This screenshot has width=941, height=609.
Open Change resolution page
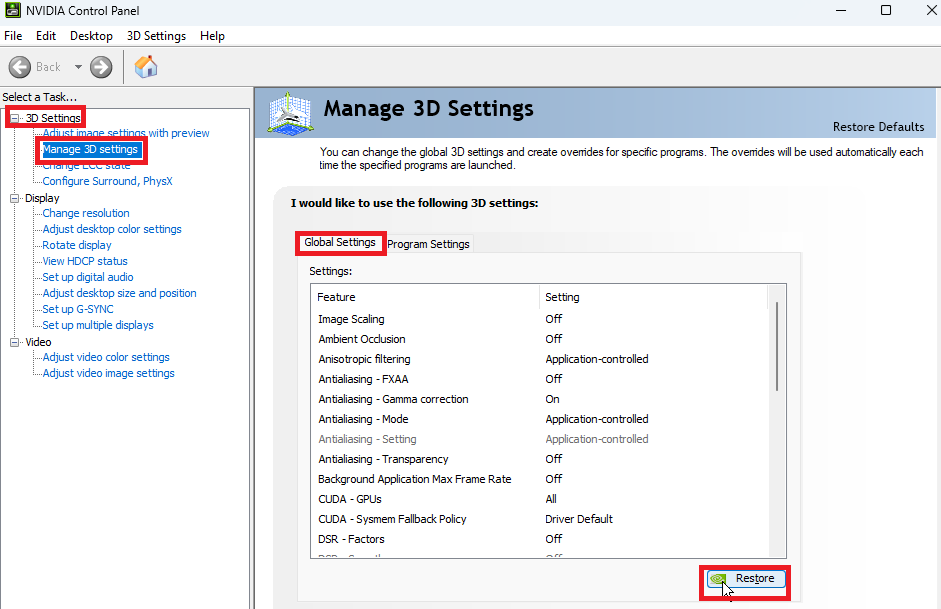86,213
